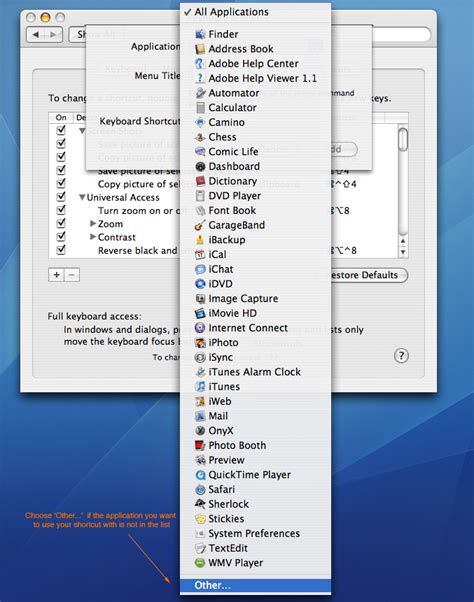Click the minus button to remove shortcut
Viewport: 474px width, 602px height.
(72, 275)
